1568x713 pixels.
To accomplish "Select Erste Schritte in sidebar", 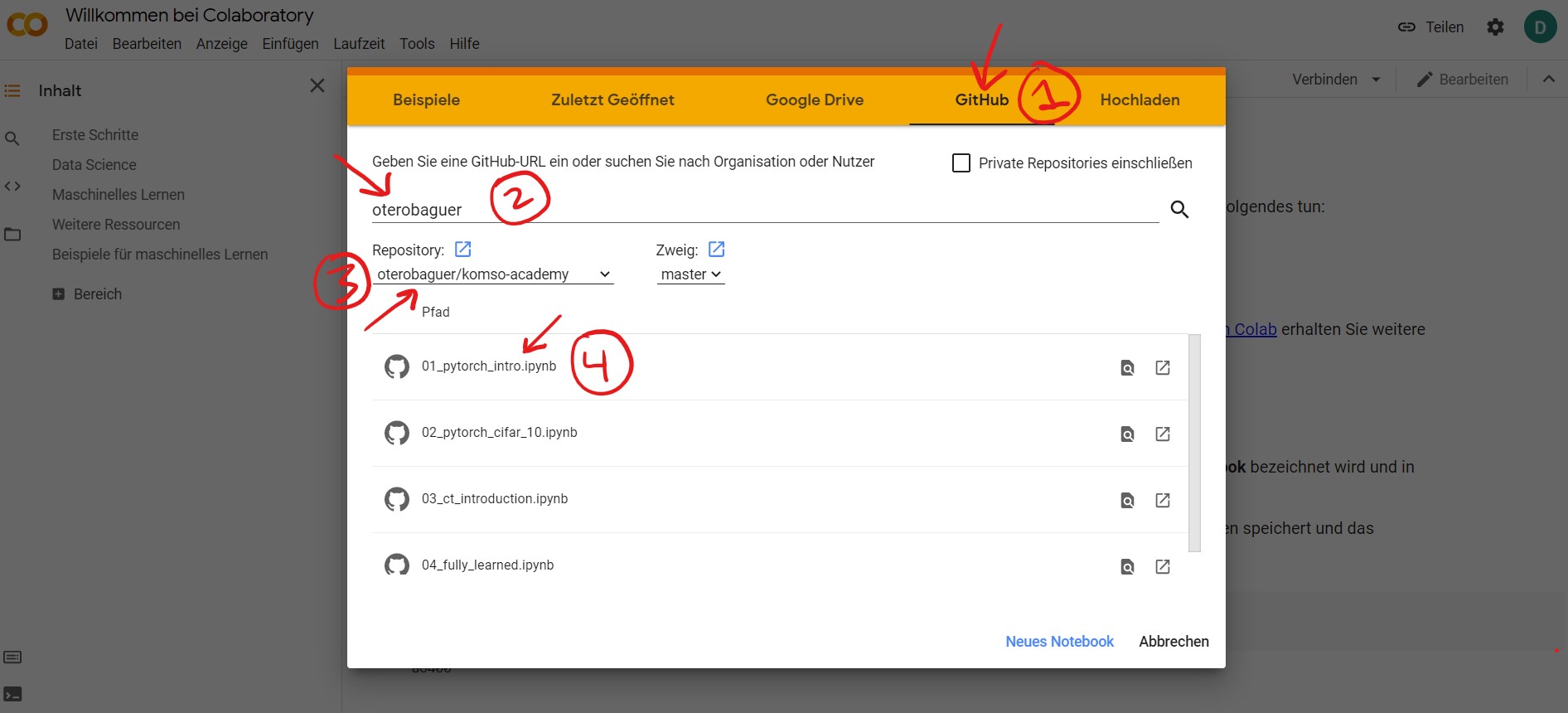I will (95, 135).
